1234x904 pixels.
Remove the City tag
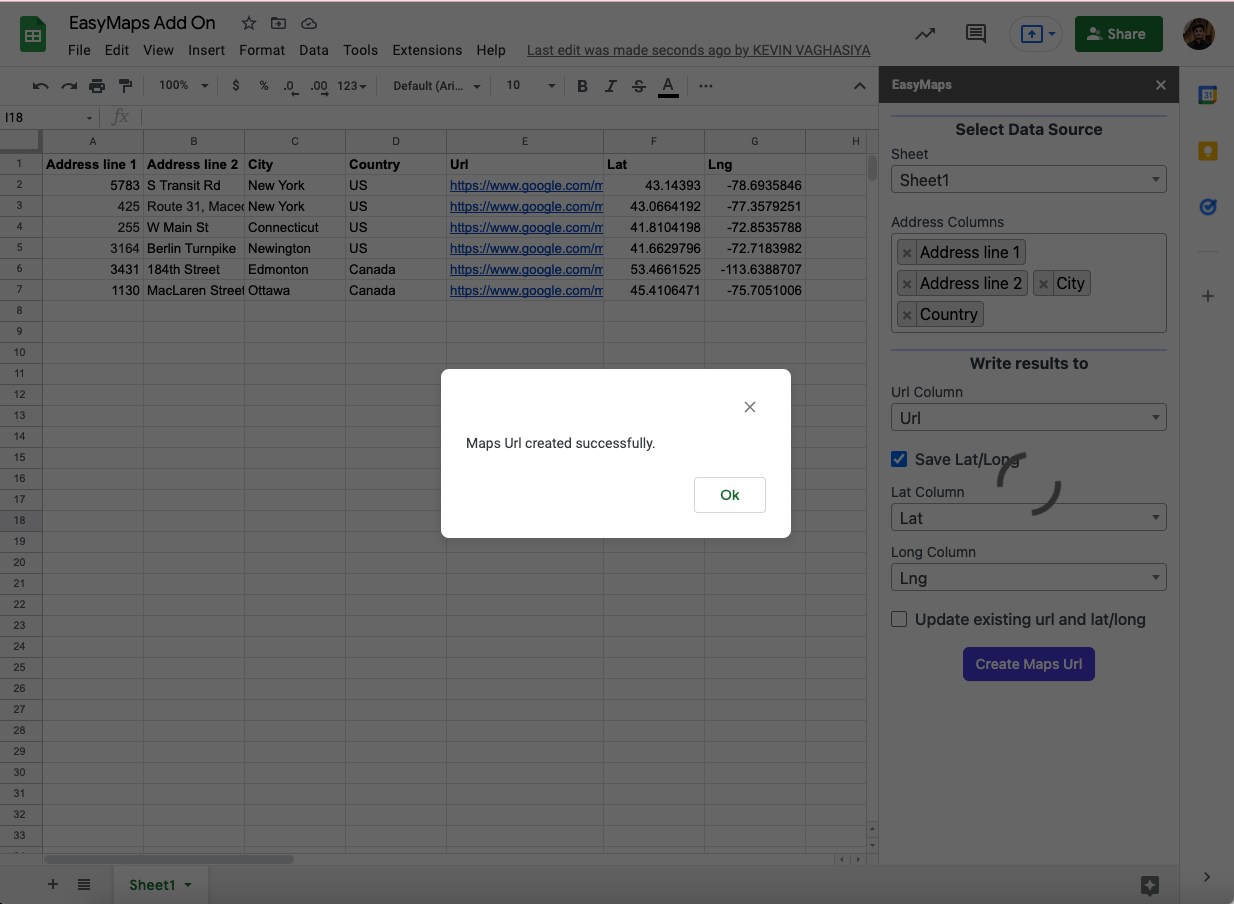coord(1043,284)
